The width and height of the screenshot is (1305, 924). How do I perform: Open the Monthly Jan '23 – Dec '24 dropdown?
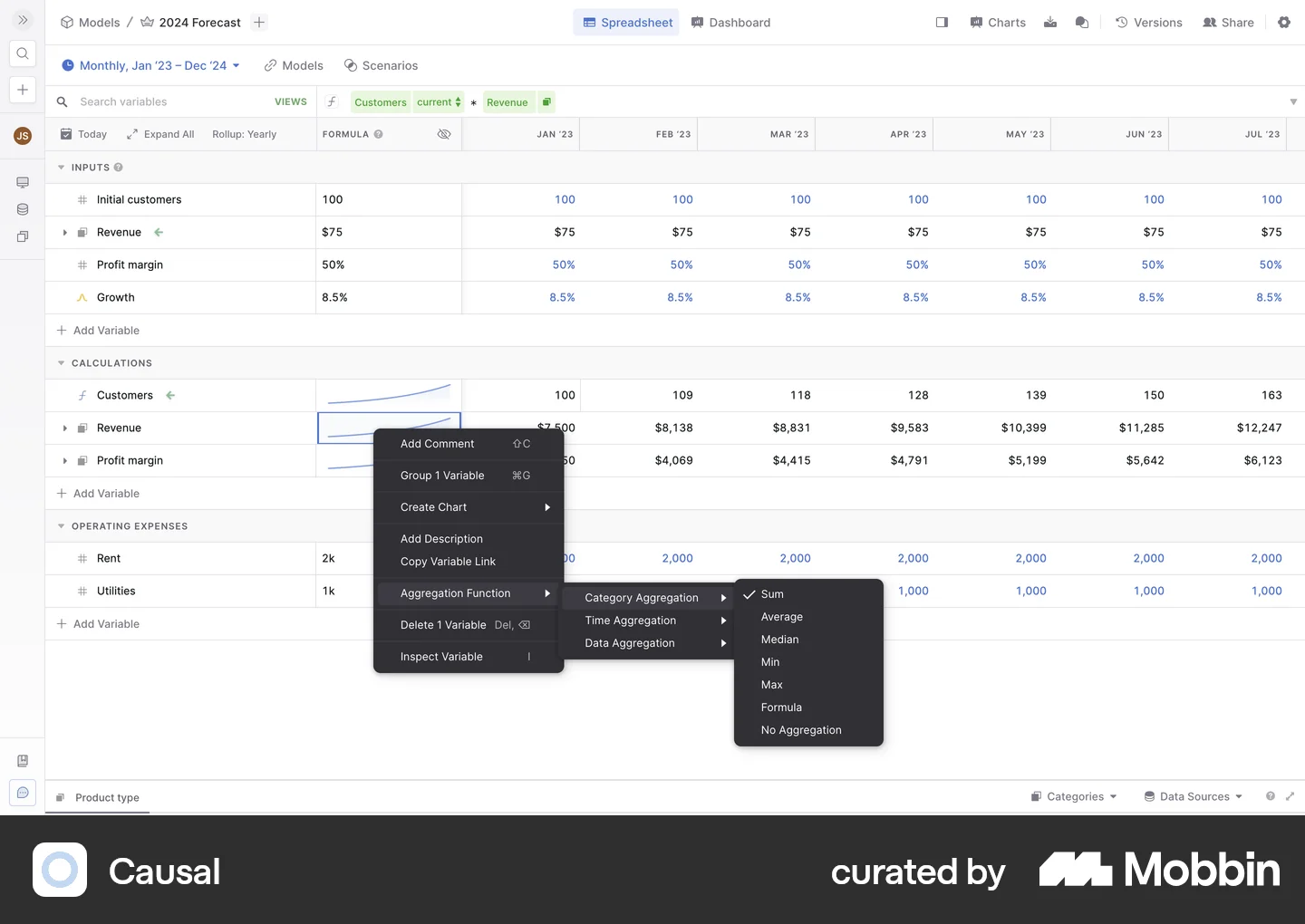click(151, 65)
